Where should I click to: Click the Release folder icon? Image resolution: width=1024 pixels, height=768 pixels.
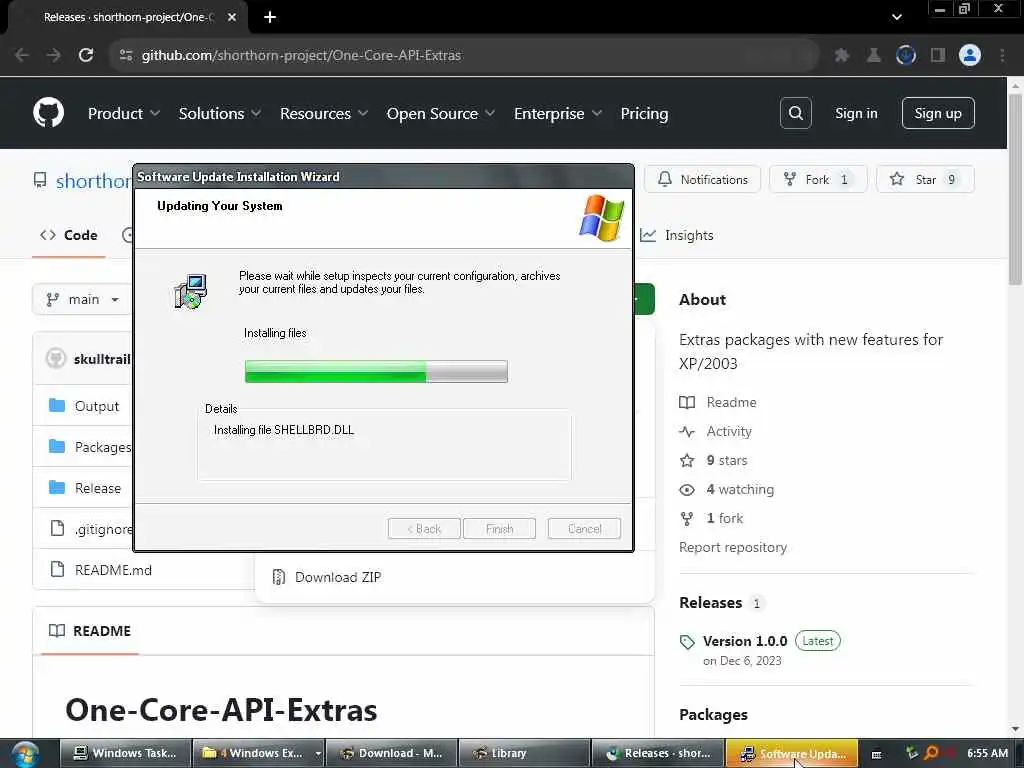click(57, 488)
